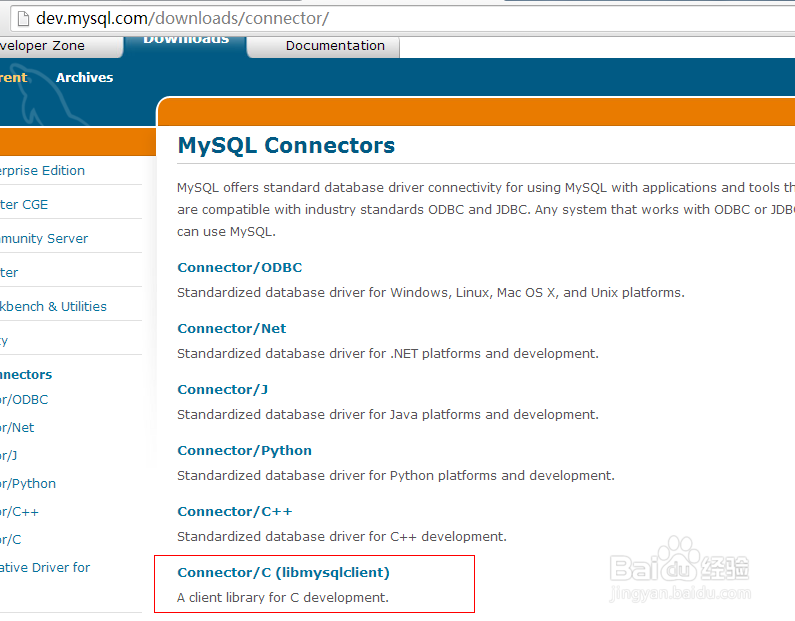Select Connectors section in sidebar
The height and width of the screenshot is (621, 795).
[26, 375]
